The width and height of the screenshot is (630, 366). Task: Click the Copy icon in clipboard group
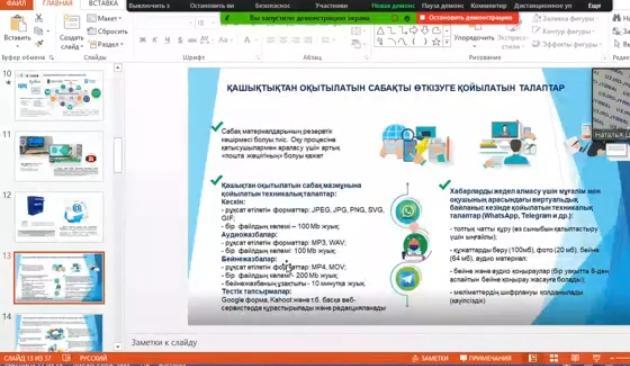click(x=39, y=31)
